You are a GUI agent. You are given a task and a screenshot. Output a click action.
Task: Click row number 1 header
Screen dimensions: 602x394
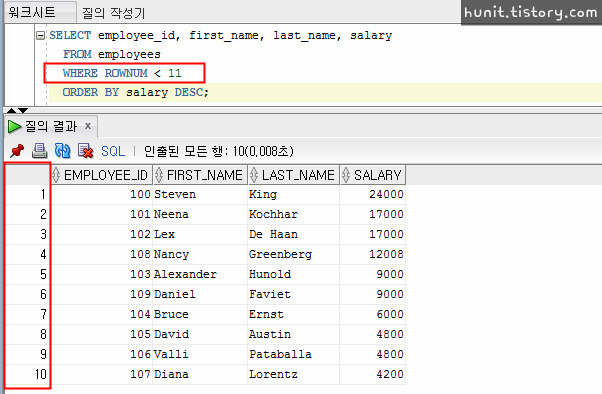tap(28, 194)
